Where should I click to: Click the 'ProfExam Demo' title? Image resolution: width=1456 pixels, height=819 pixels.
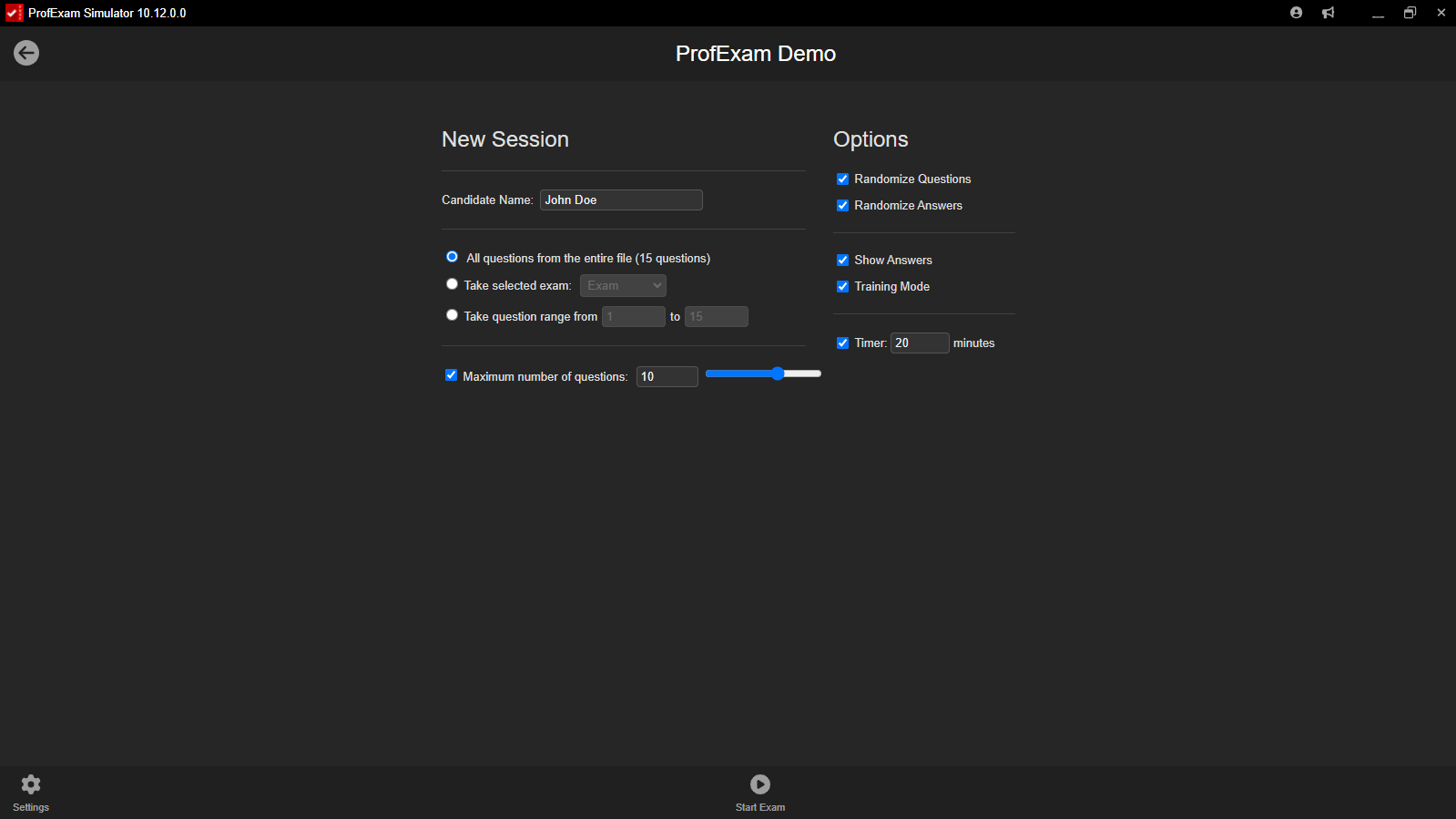(x=756, y=54)
